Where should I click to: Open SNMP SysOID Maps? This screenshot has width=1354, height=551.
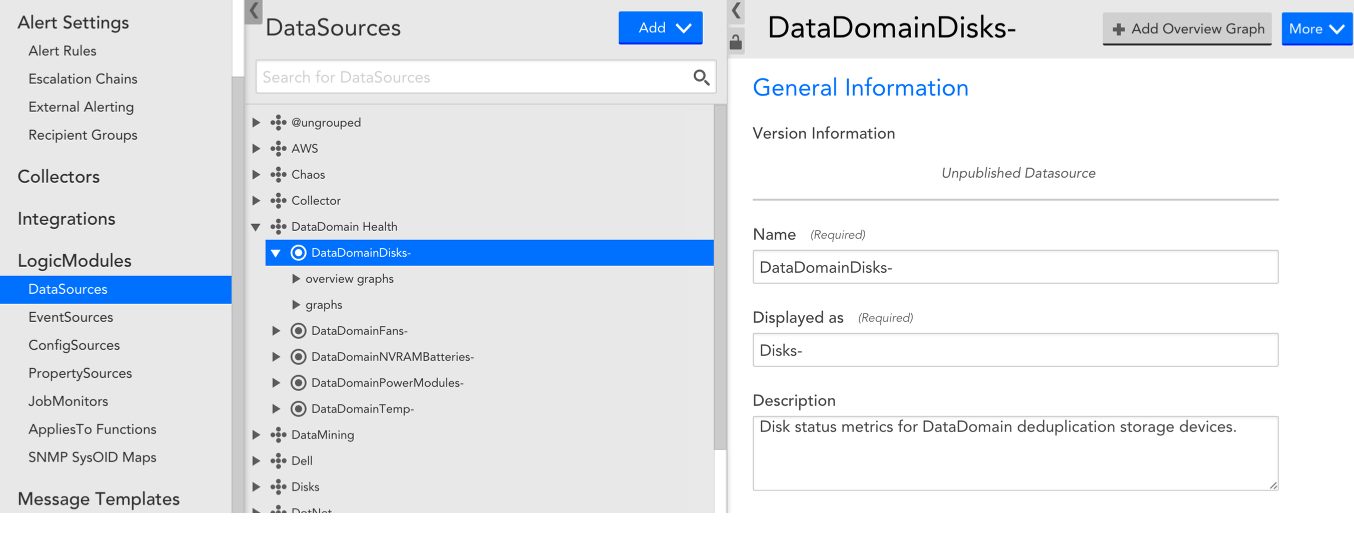tap(92, 457)
